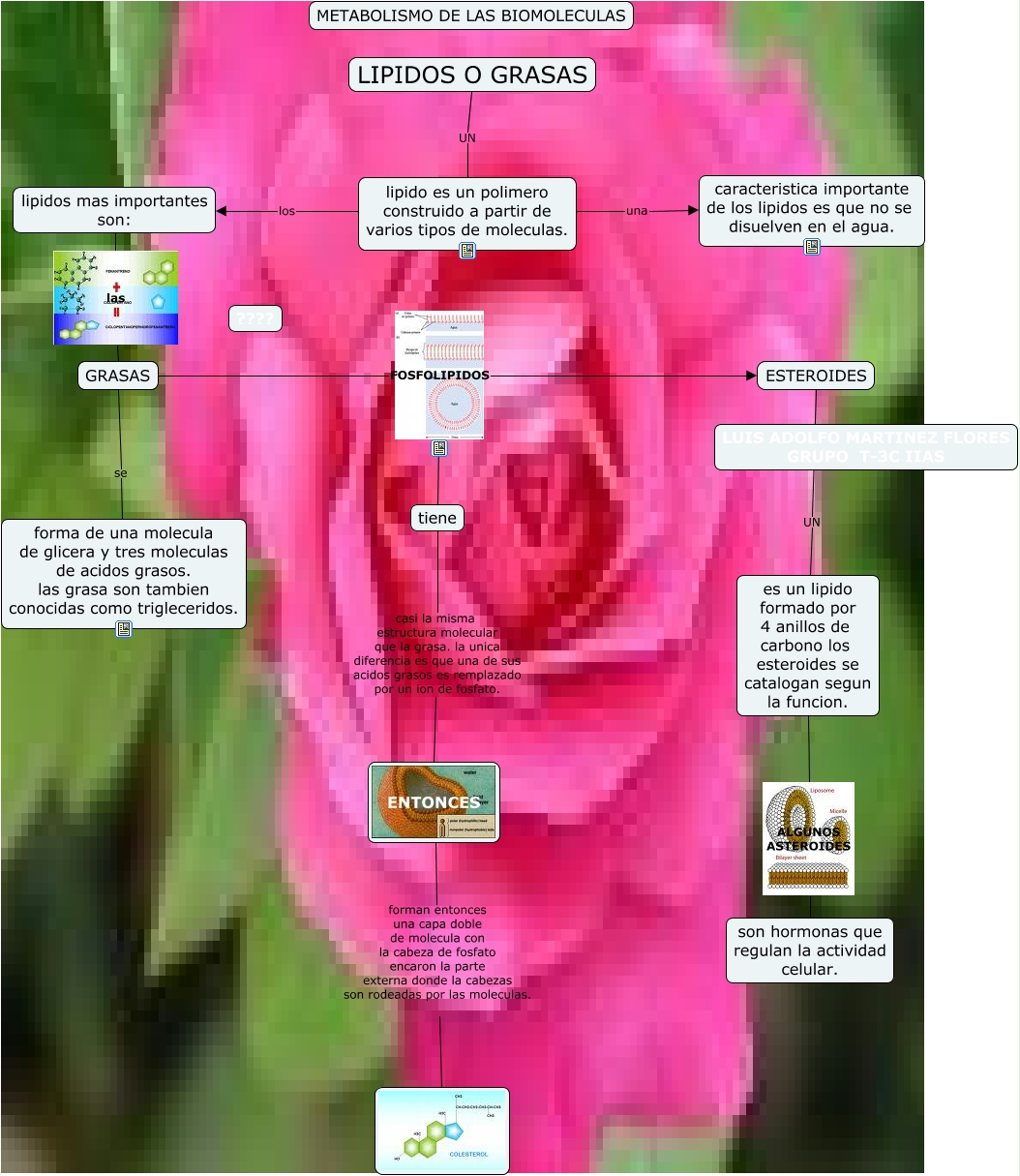The height and width of the screenshot is (1176, 1020).
Task: Select the "4 anillos de carbono" description node
Action: coord(807,646)
